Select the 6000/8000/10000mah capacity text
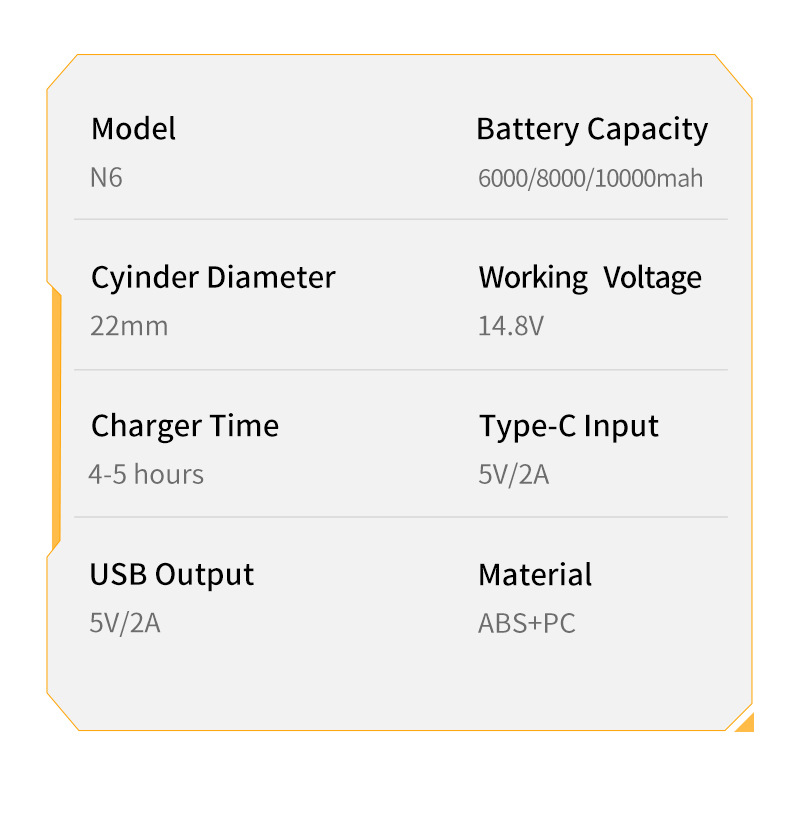This screenshot has width=800, height=835. coord(590,179)
